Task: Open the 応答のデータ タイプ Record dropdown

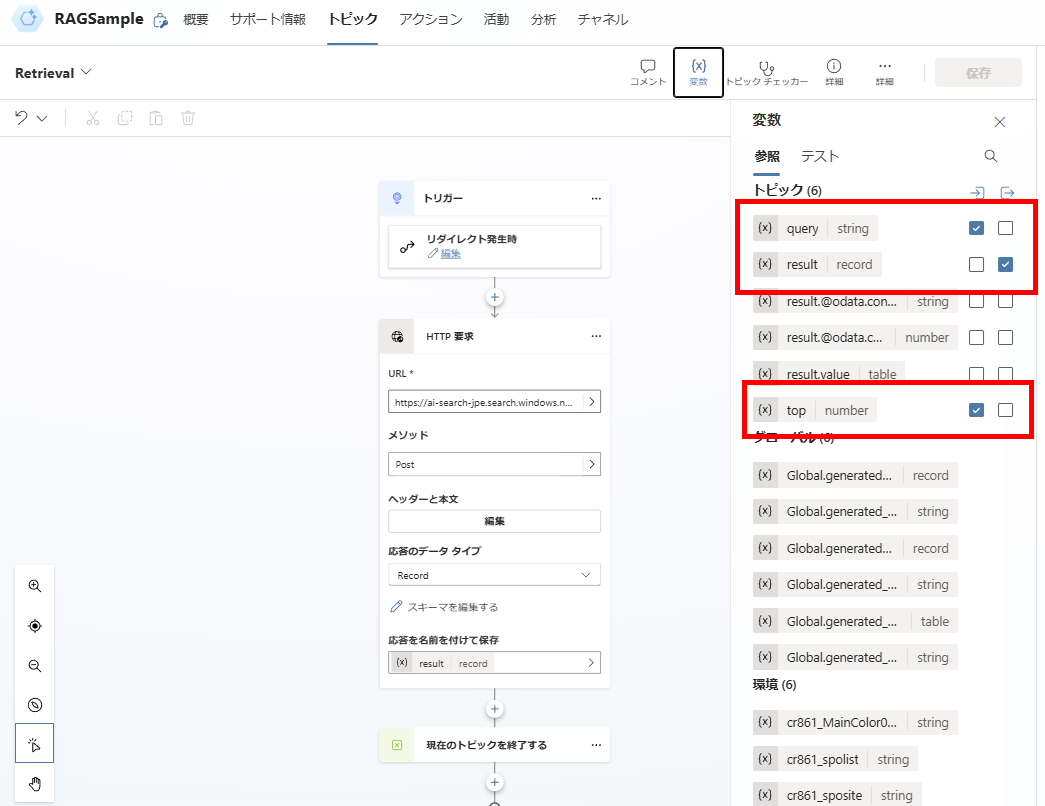Action: (494, 574)
